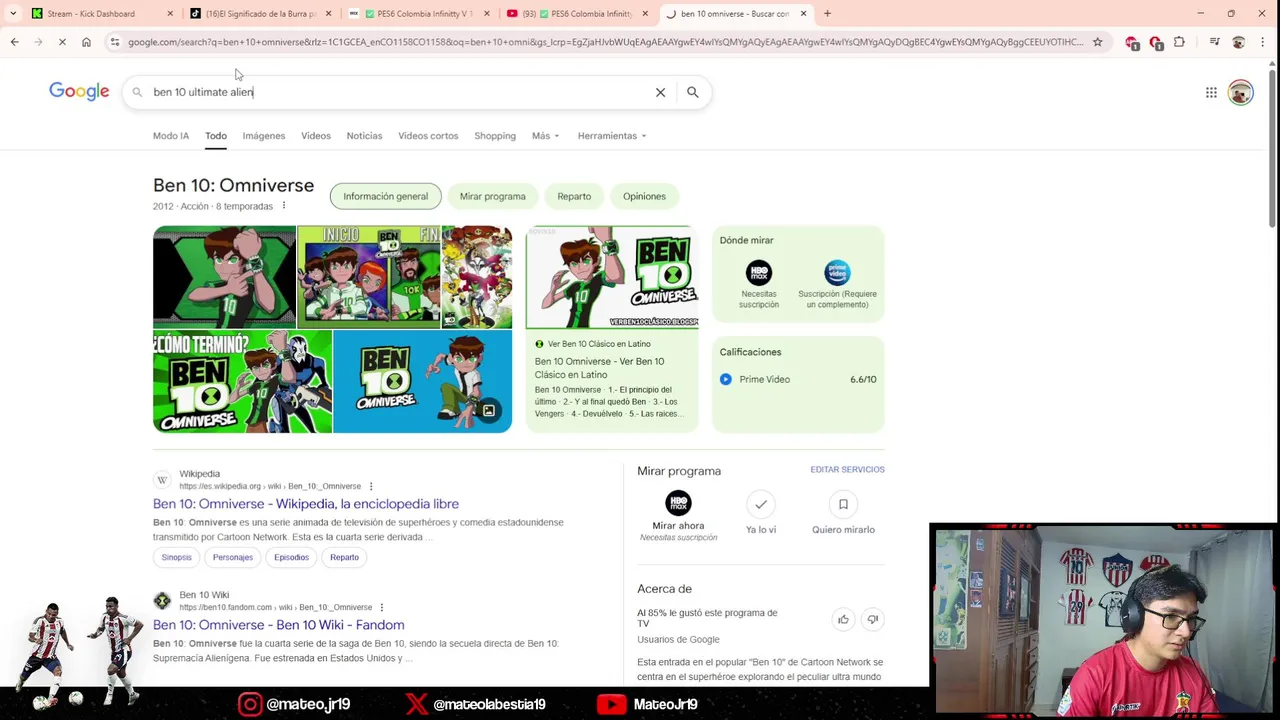Screen dimensions: 1280x720
Task: Expand the Más dropdown in search filters
Action: tap(545, 136)
